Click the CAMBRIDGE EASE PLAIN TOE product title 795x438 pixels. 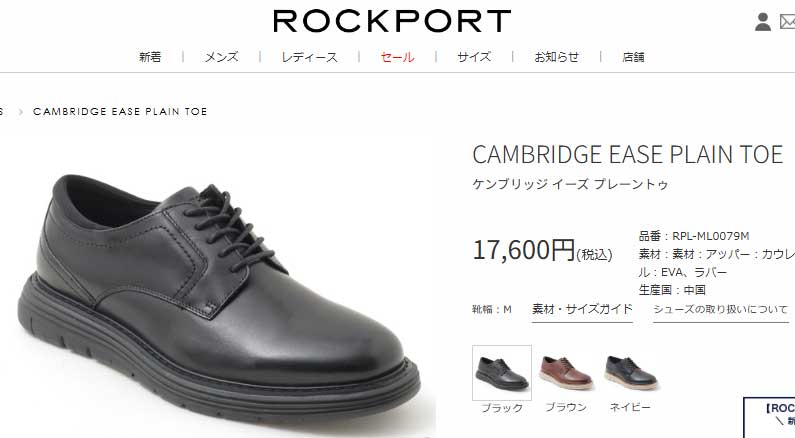point(628,154)
